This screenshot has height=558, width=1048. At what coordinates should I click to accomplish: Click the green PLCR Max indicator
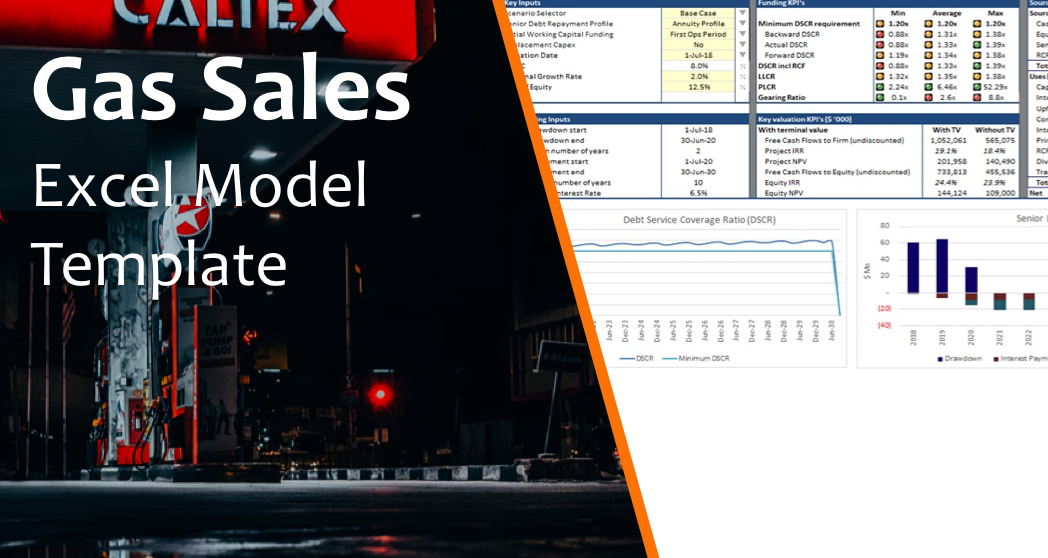pyautogui.click(x=977, y=87)
